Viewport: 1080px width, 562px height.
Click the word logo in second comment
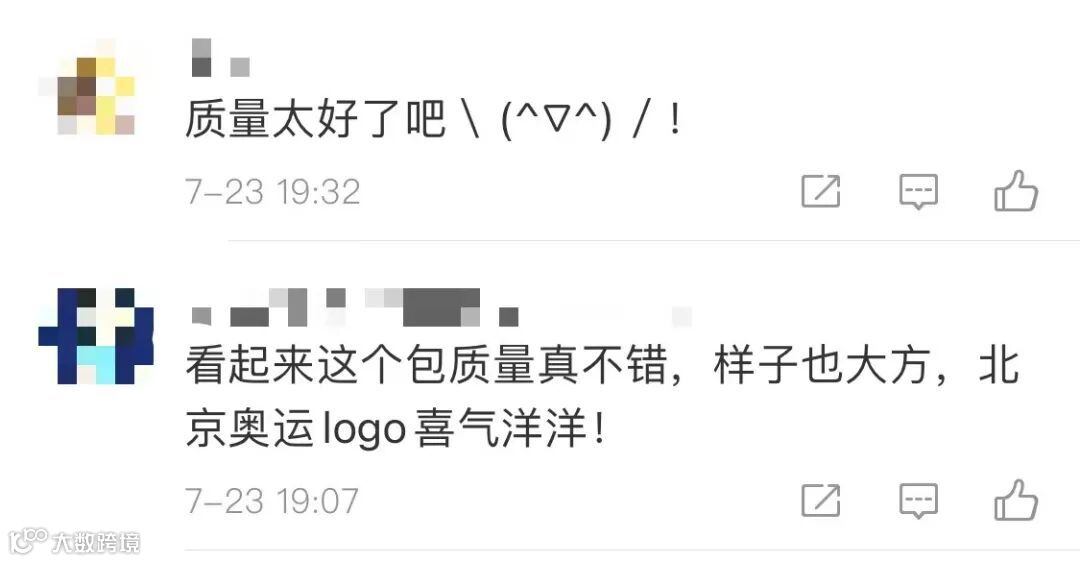pos(364,430)
